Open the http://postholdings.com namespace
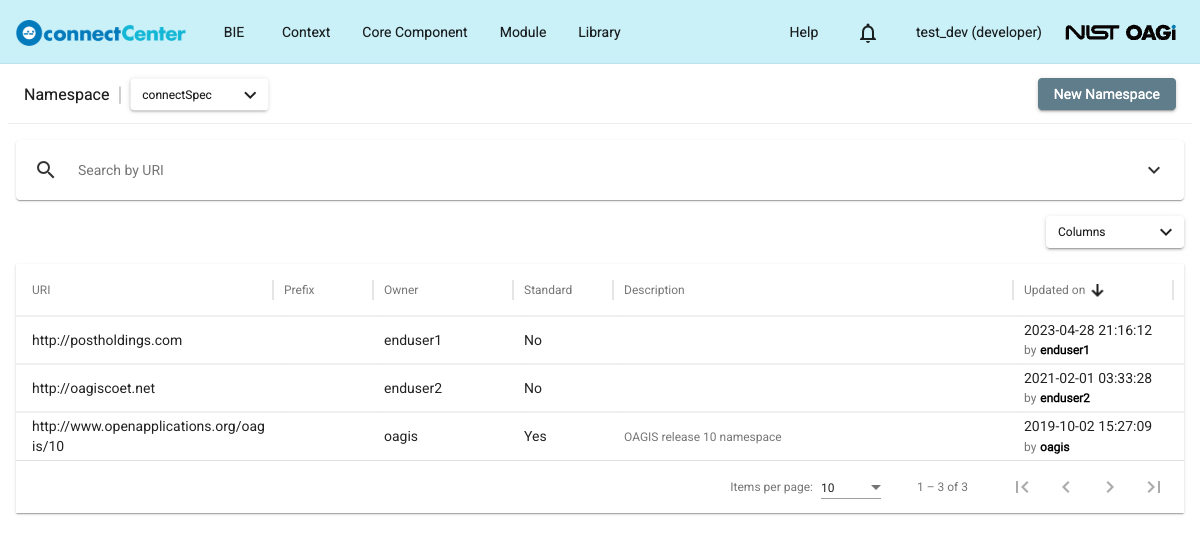The height and width of the screenshot is (560, 1200). 107,340
